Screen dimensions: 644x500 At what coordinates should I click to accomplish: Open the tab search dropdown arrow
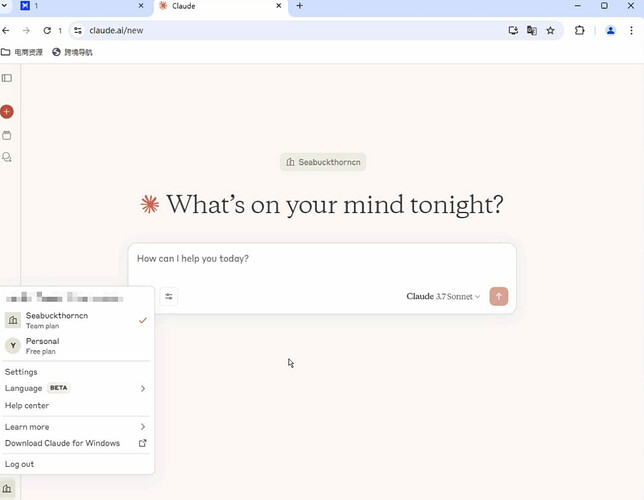(4, 6)
